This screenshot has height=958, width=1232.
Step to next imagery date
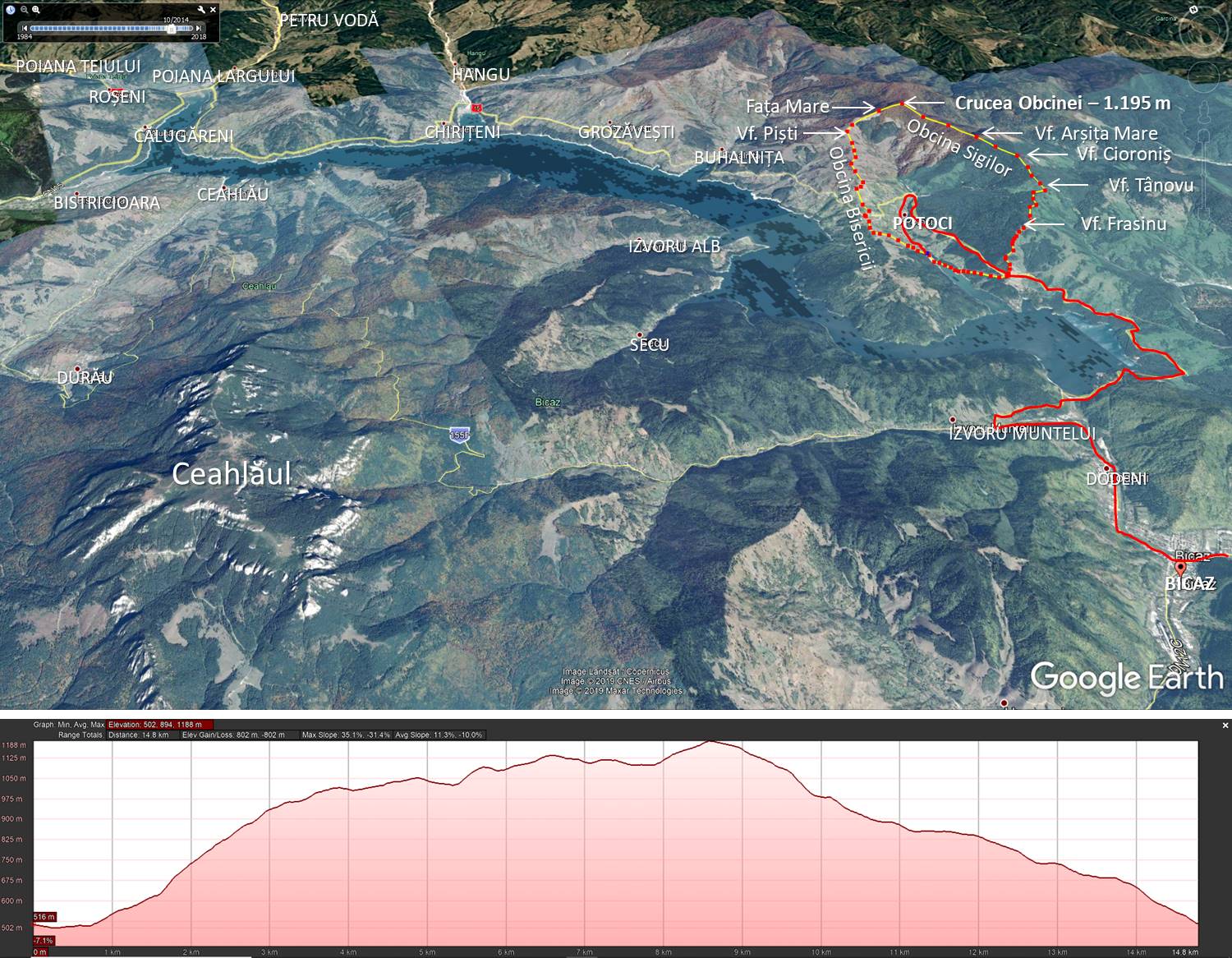(199, 29)
